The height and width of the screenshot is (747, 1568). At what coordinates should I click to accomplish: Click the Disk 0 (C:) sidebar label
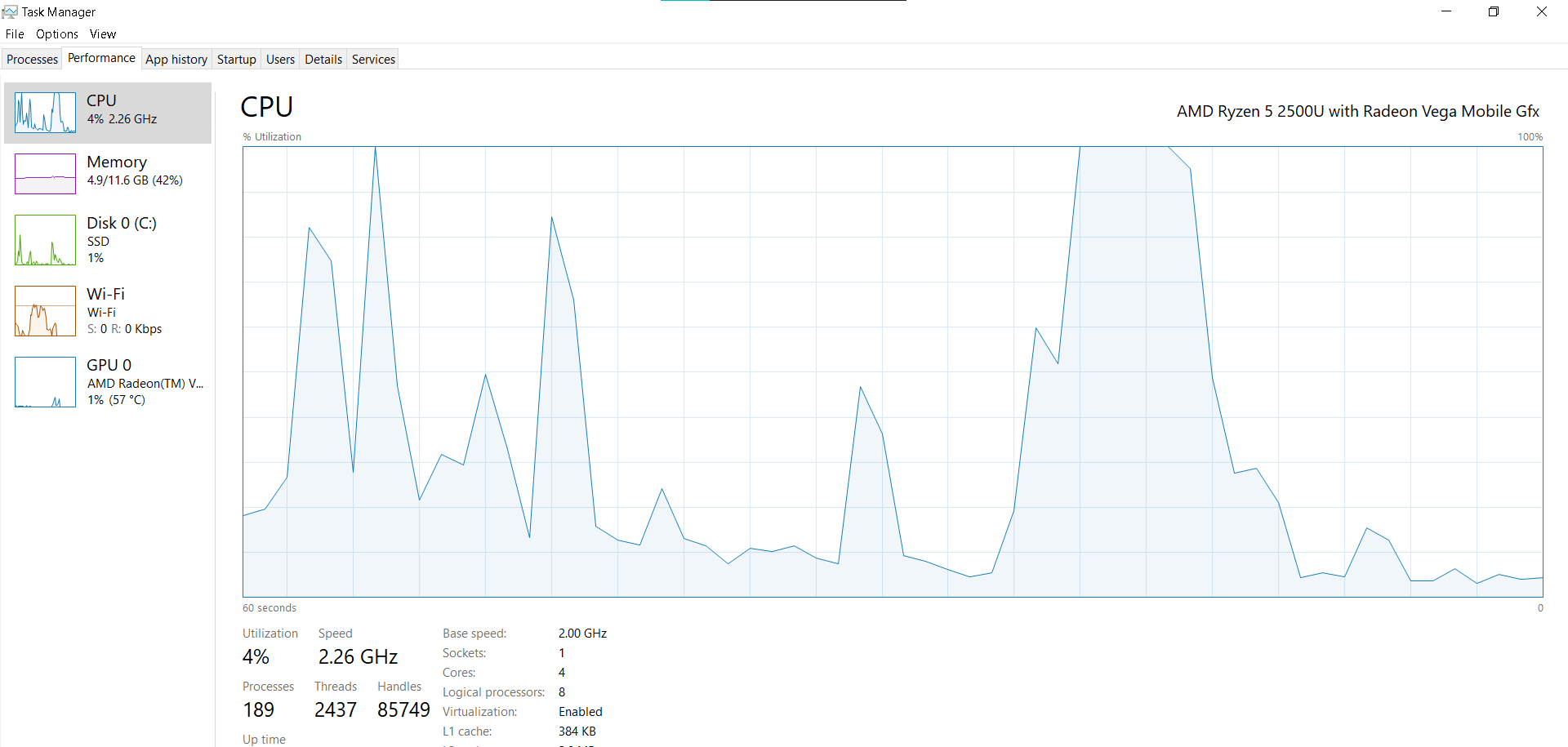(x=122, y=223)
